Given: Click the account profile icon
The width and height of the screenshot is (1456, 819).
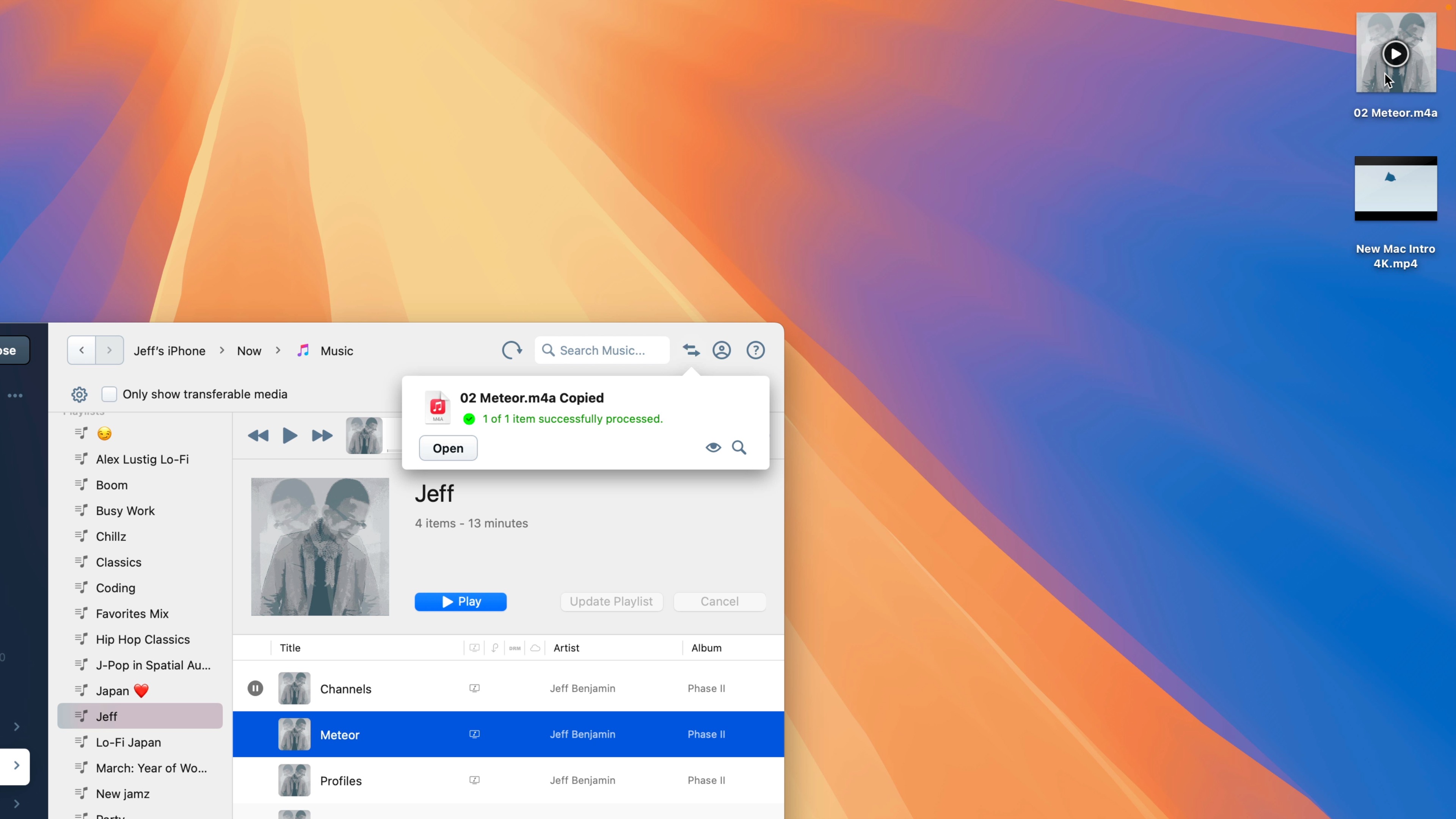Looking at the screenshot, I should (x=722, y=350).
